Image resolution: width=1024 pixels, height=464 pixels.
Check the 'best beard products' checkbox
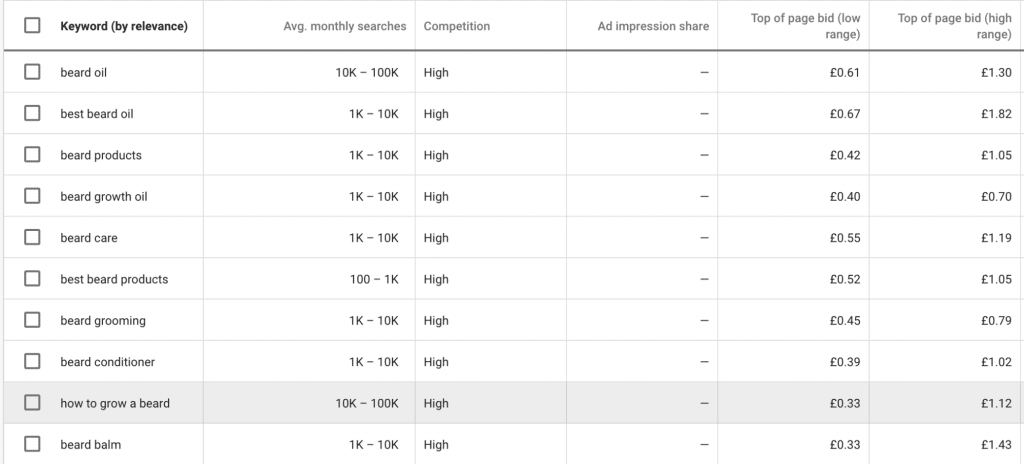tap(32, 279)
